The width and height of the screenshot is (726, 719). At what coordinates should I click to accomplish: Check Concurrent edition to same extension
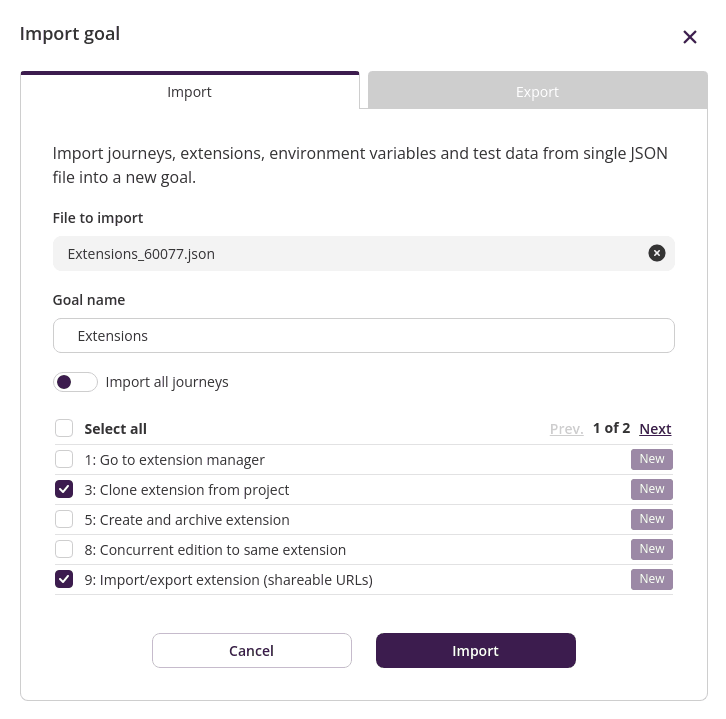64,549
